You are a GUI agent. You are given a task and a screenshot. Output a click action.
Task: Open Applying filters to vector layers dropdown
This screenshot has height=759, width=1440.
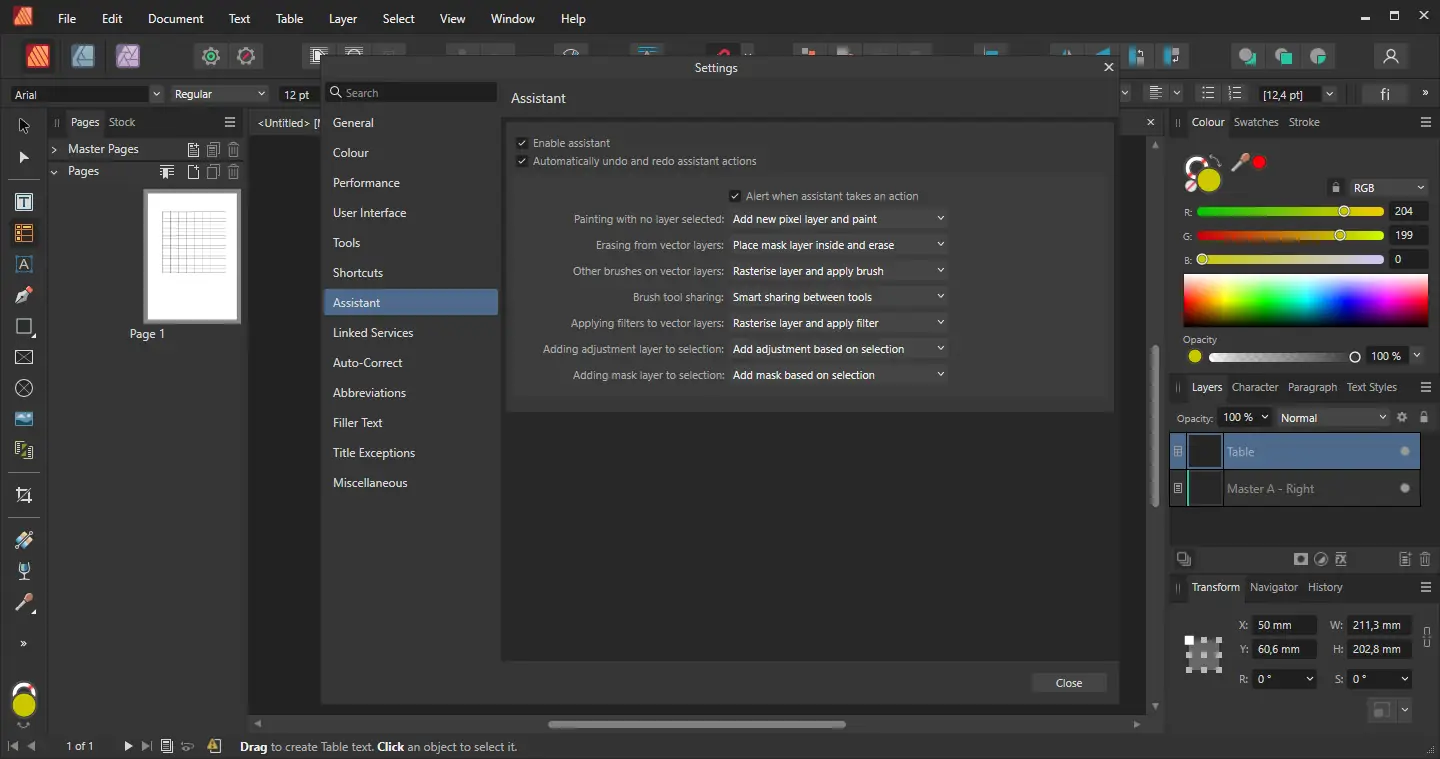[838, 323]
